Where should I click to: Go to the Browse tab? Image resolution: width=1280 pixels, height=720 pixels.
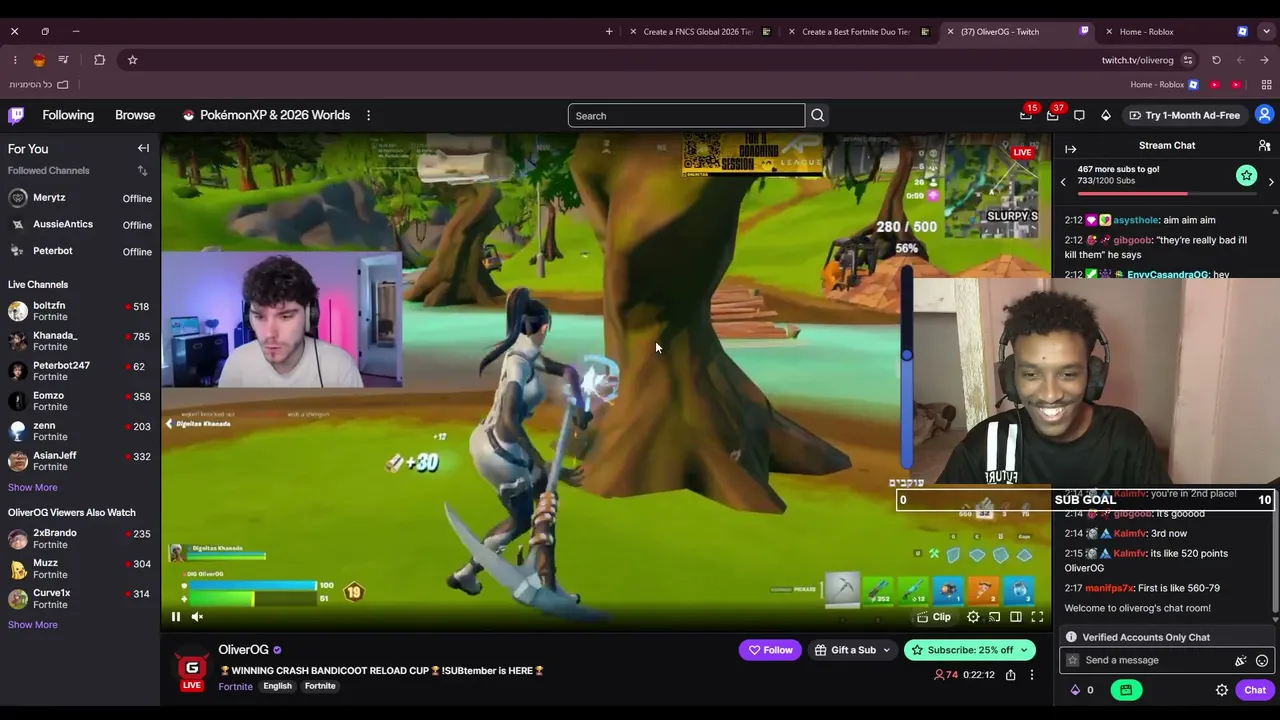point(135,115)
